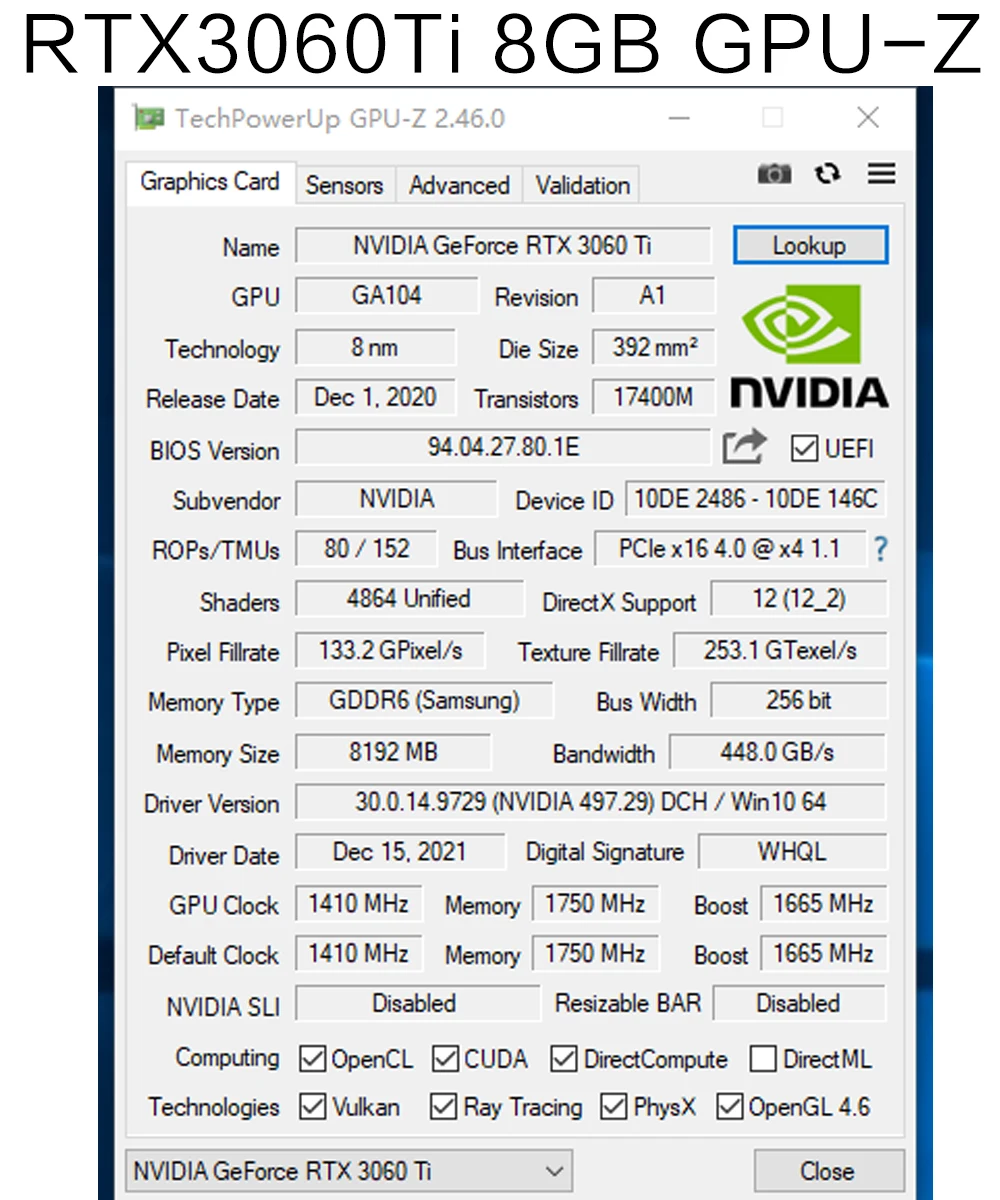Minimize the GPU-Z window

(680, 118)
